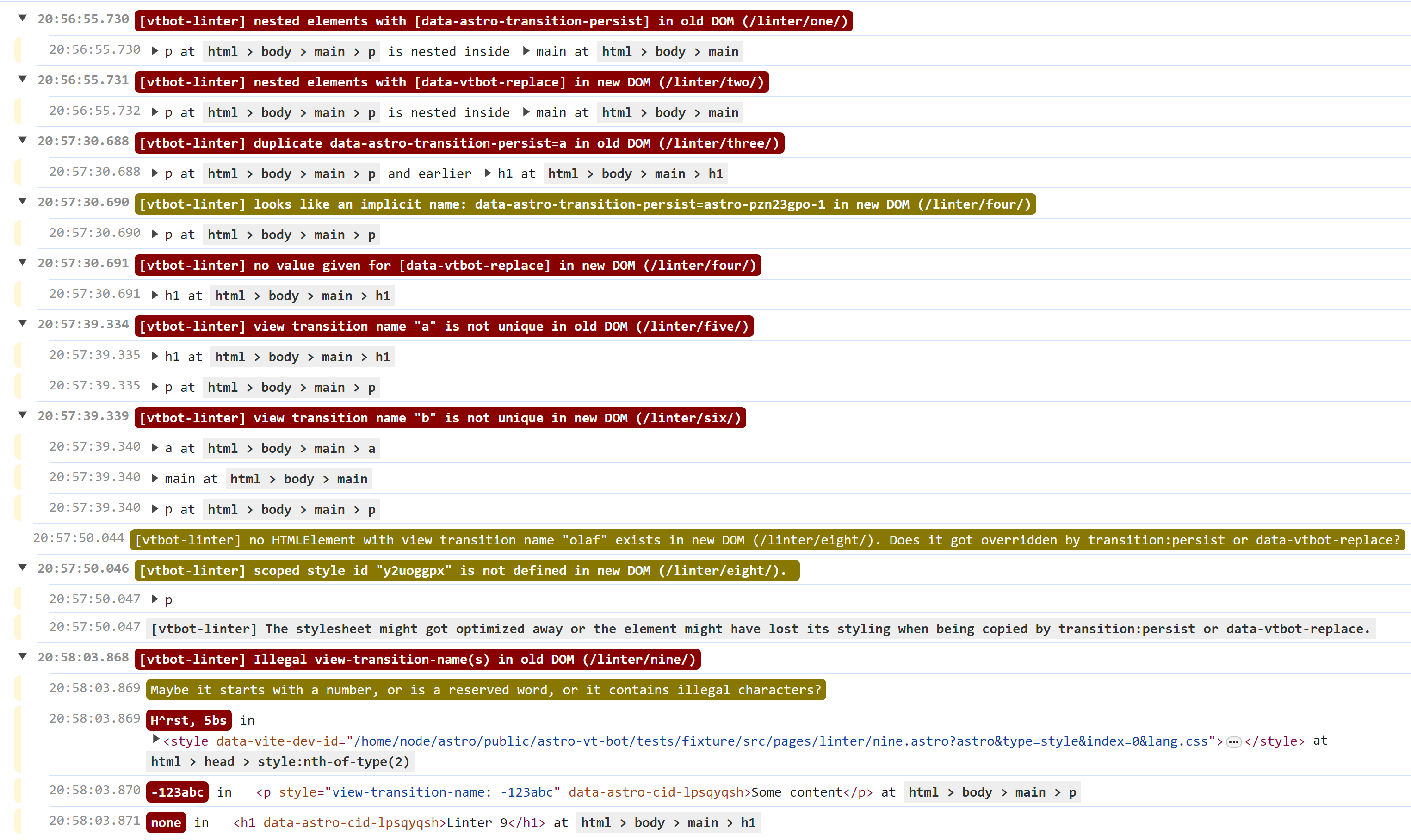
Task: Click the implicit name astro-pzn23gpo-1 warning
Action: [x=585, y=204]
